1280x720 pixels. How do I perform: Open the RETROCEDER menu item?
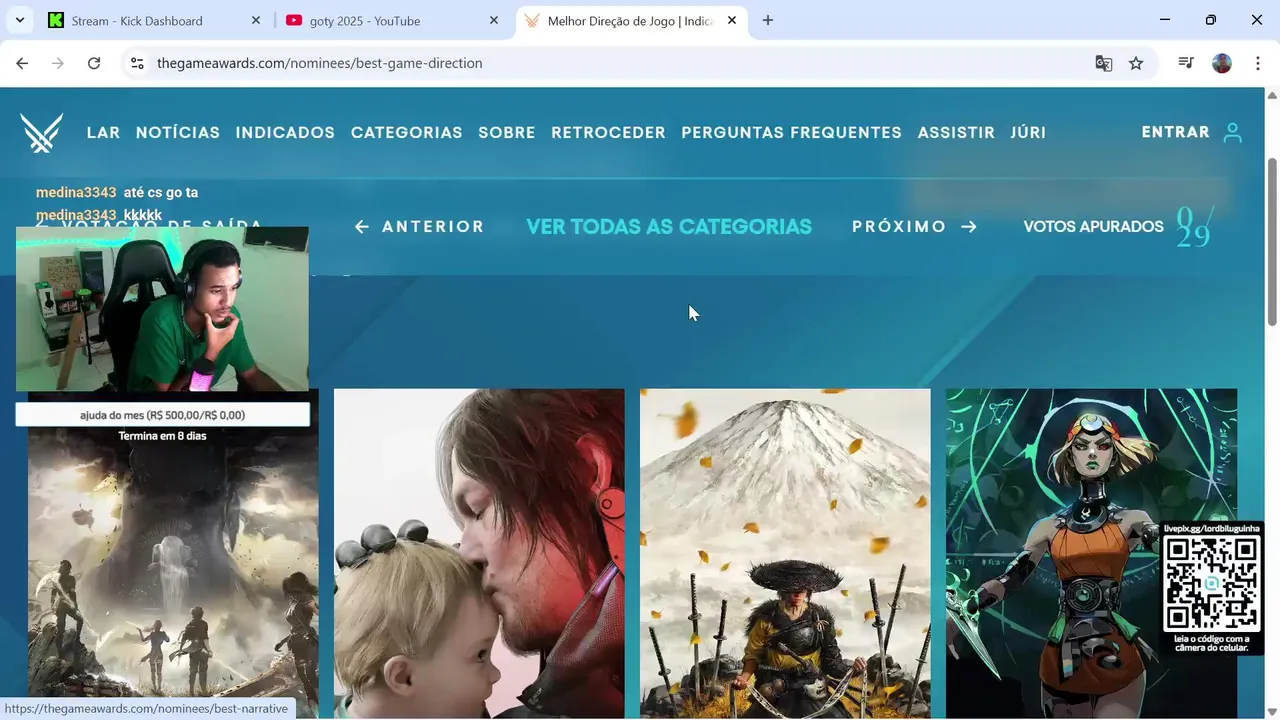tap(608, 132)
